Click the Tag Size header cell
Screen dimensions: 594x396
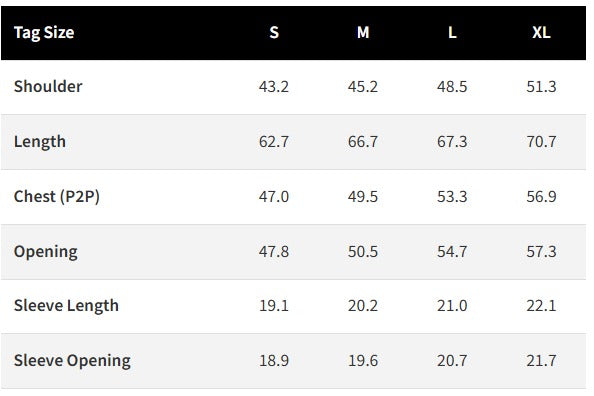pos(44,33)
